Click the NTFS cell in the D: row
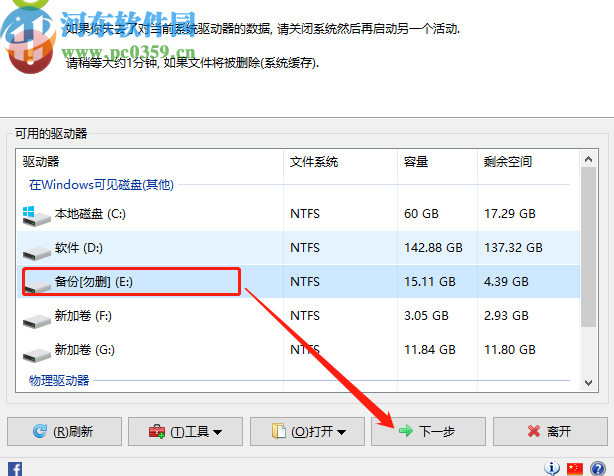The image size is (614, 476). (305, 248)
